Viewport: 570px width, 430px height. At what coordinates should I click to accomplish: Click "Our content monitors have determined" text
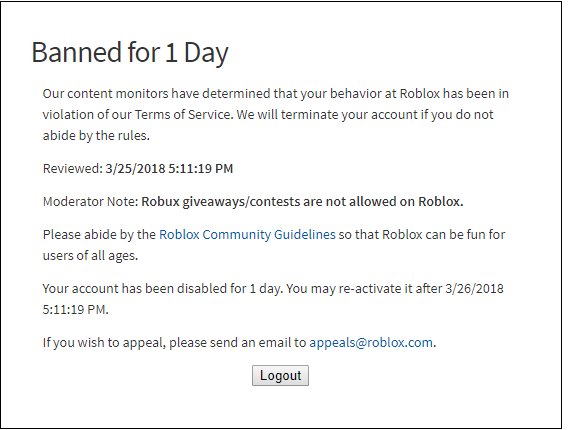coord(157,93)
